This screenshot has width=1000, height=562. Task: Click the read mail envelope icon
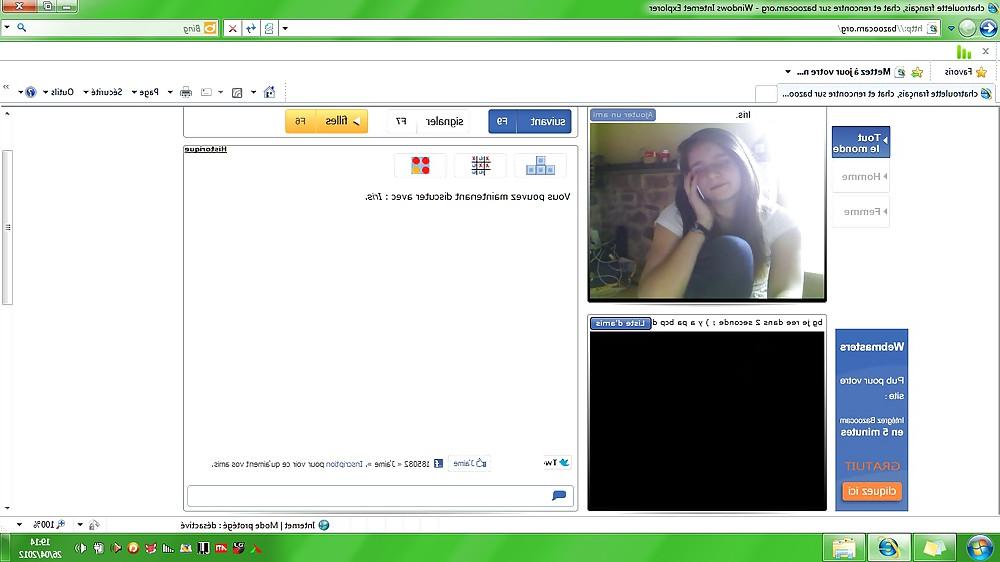[x=206, y=92]
